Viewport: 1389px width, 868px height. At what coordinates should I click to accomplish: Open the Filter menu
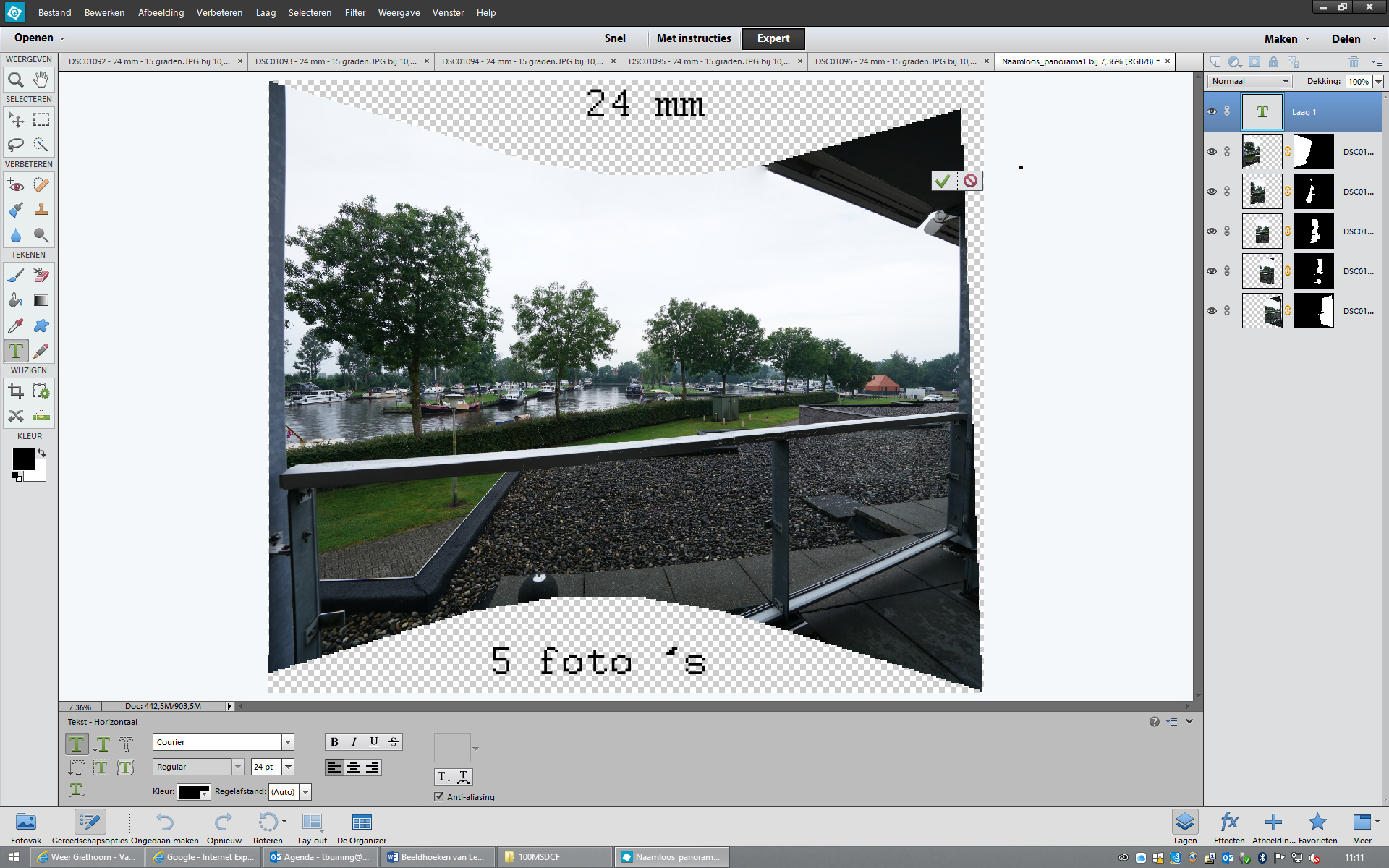[353, 12]
